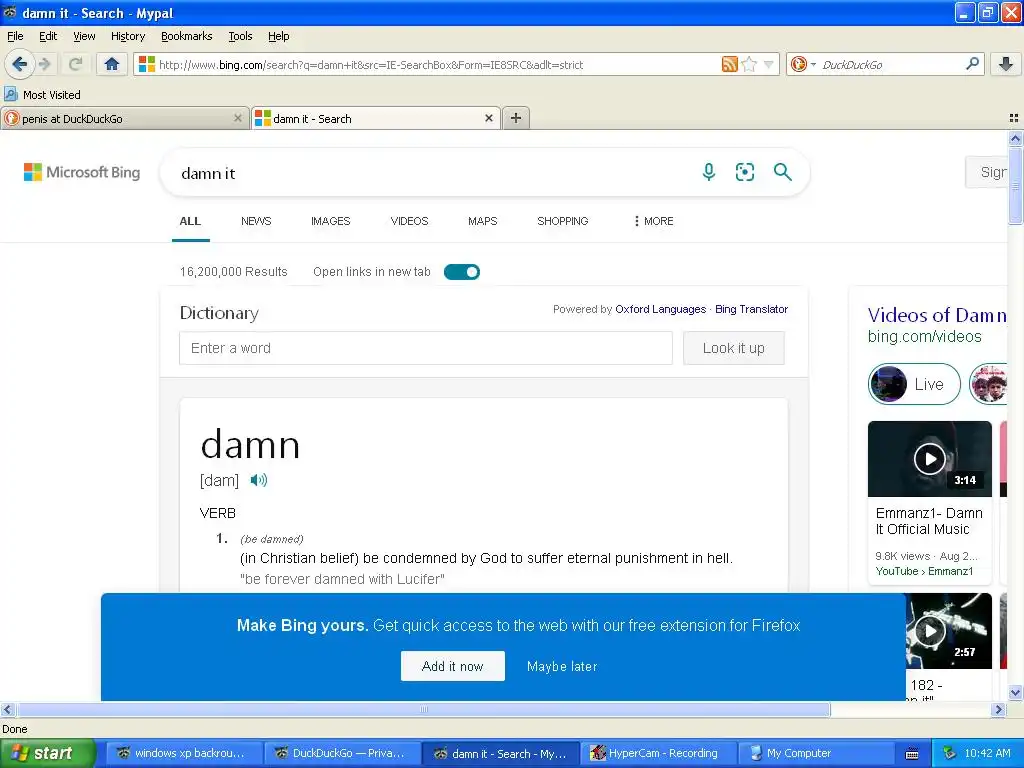Viewport: 1024px width, 768px height.
Task: Toggle 'Open links in new tab' switch
Action: point(462,272)
